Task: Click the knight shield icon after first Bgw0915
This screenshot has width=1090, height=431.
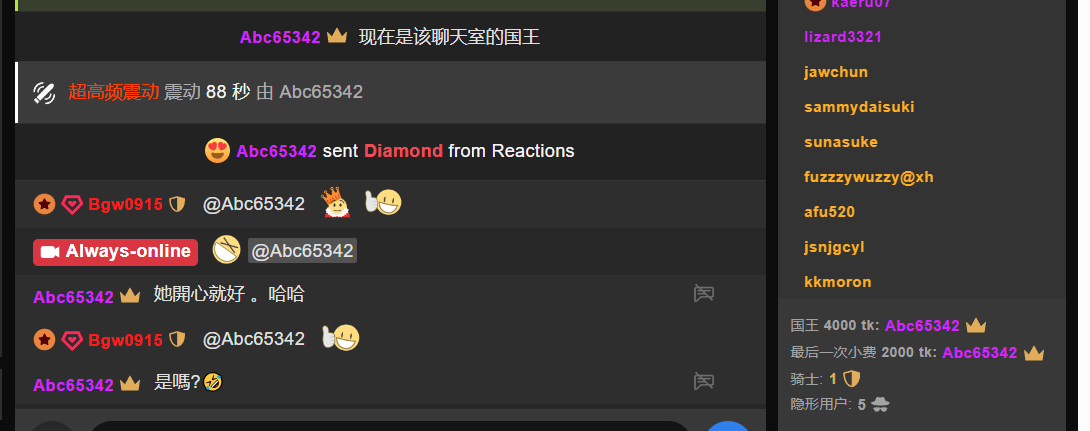Action: (177, 204)
